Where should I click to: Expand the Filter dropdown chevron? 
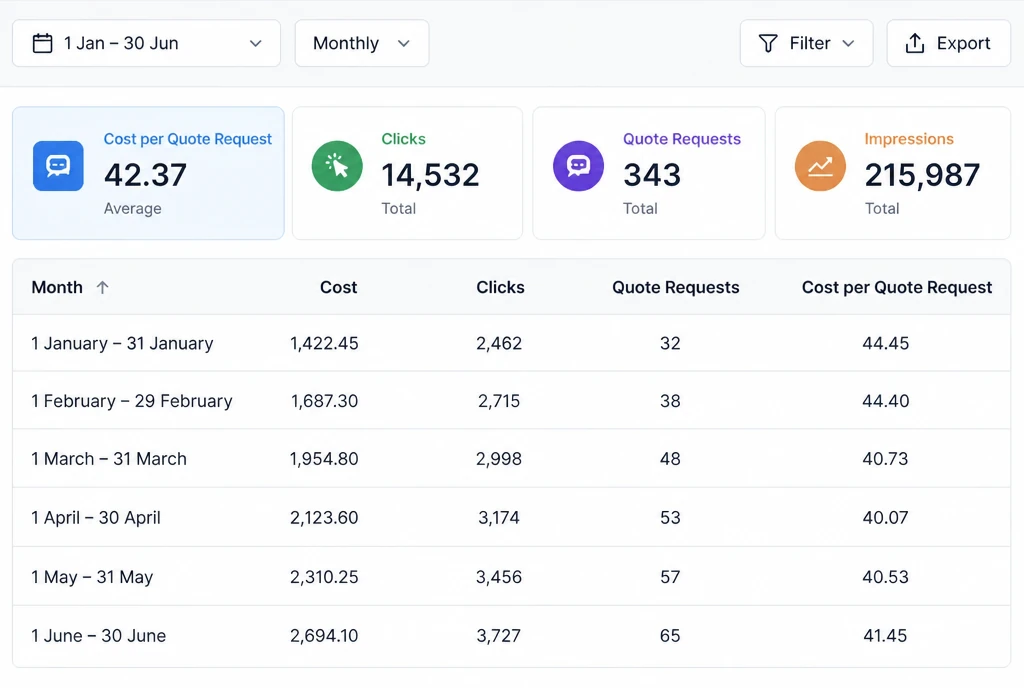point(848,43)
